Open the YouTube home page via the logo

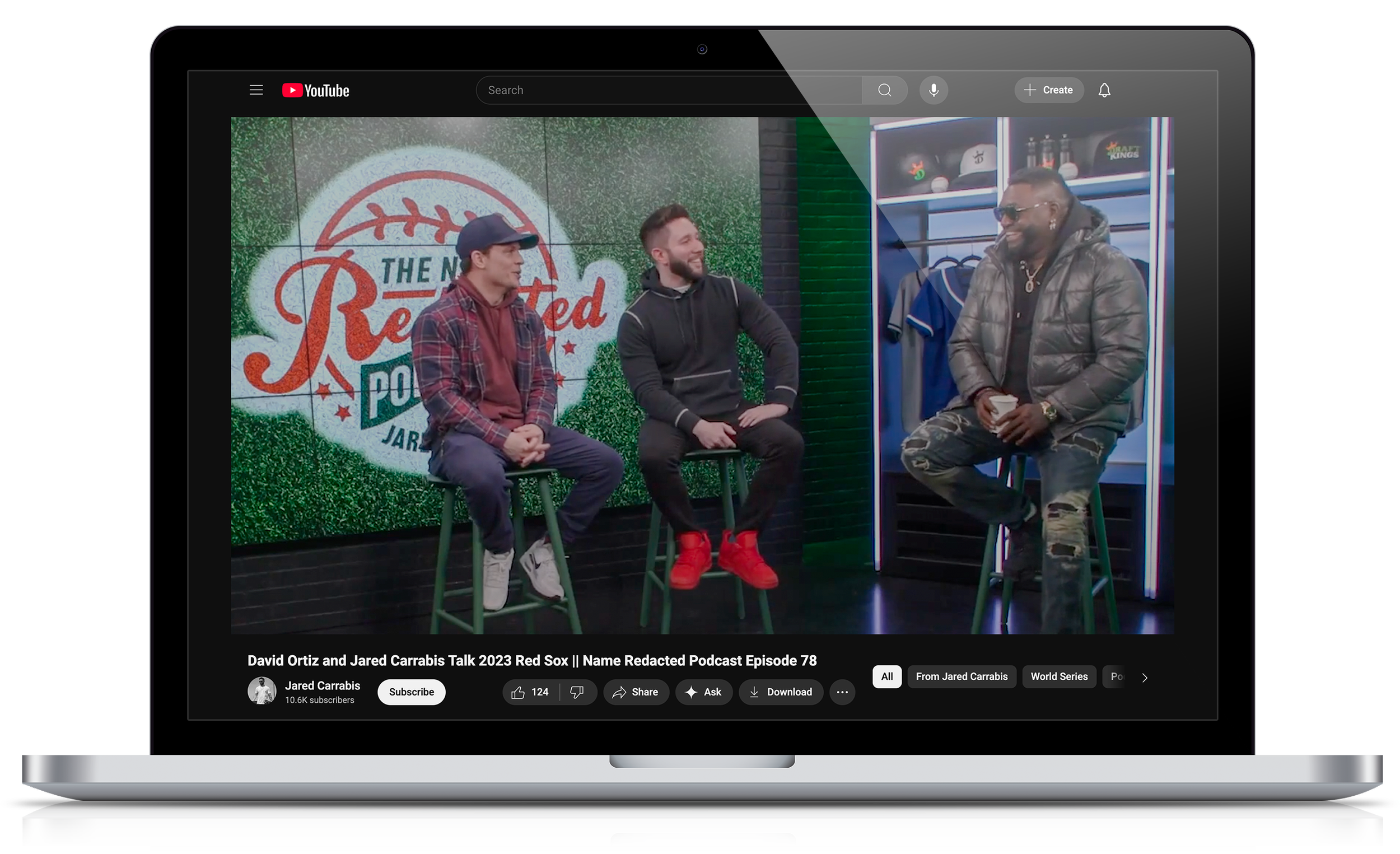point(315,90)
